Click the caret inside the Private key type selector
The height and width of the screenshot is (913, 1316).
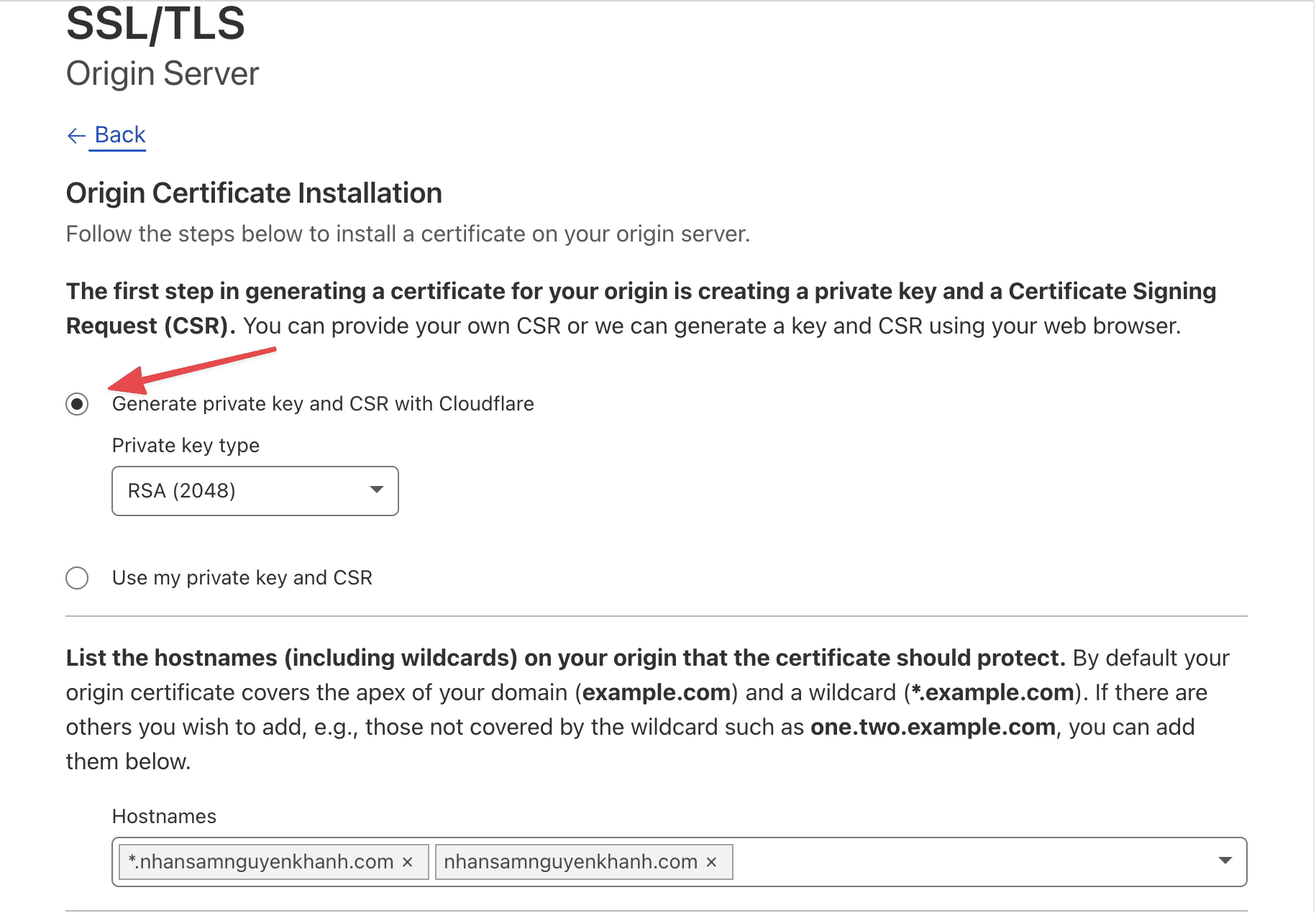coord(375,490)
